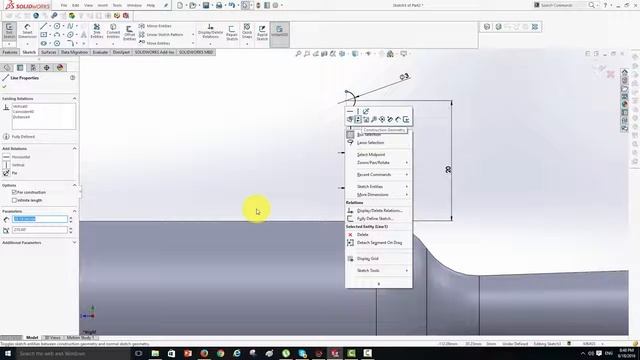Expand the Recent Commands submenu
640x360 pixels.
coord(378,174)
